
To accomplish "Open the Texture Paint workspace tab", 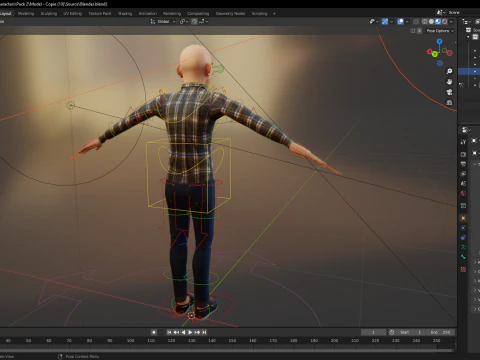I will (x=100, y=14).
